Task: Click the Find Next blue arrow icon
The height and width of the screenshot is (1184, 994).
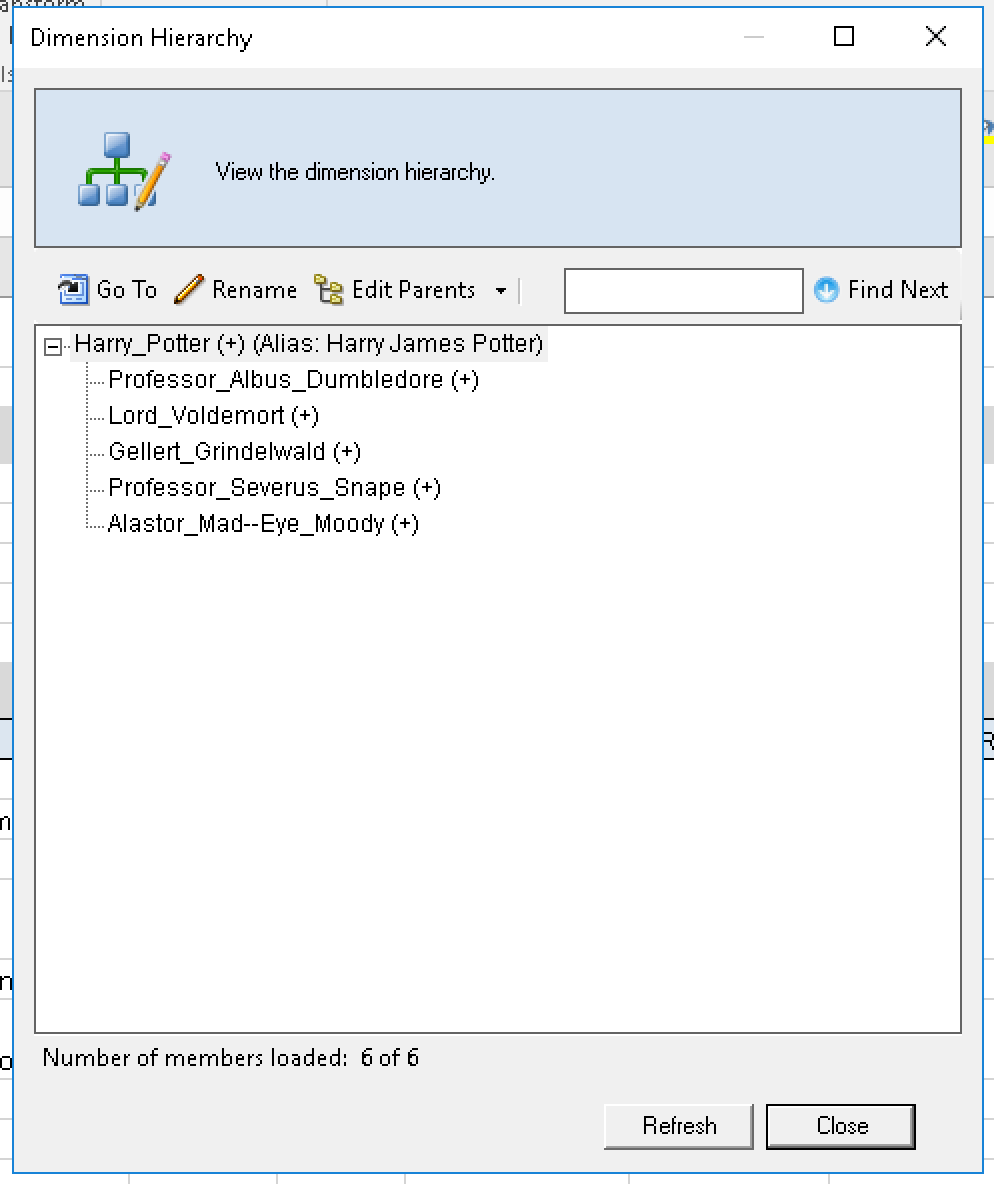Action: tap(826, 290)
